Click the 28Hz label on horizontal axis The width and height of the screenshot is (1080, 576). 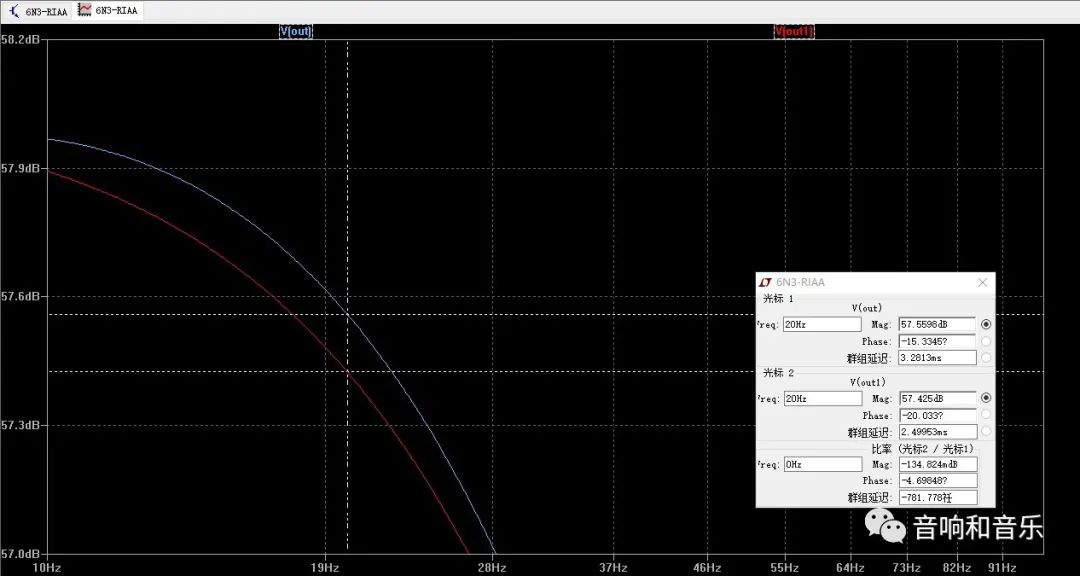coord(491,567)
